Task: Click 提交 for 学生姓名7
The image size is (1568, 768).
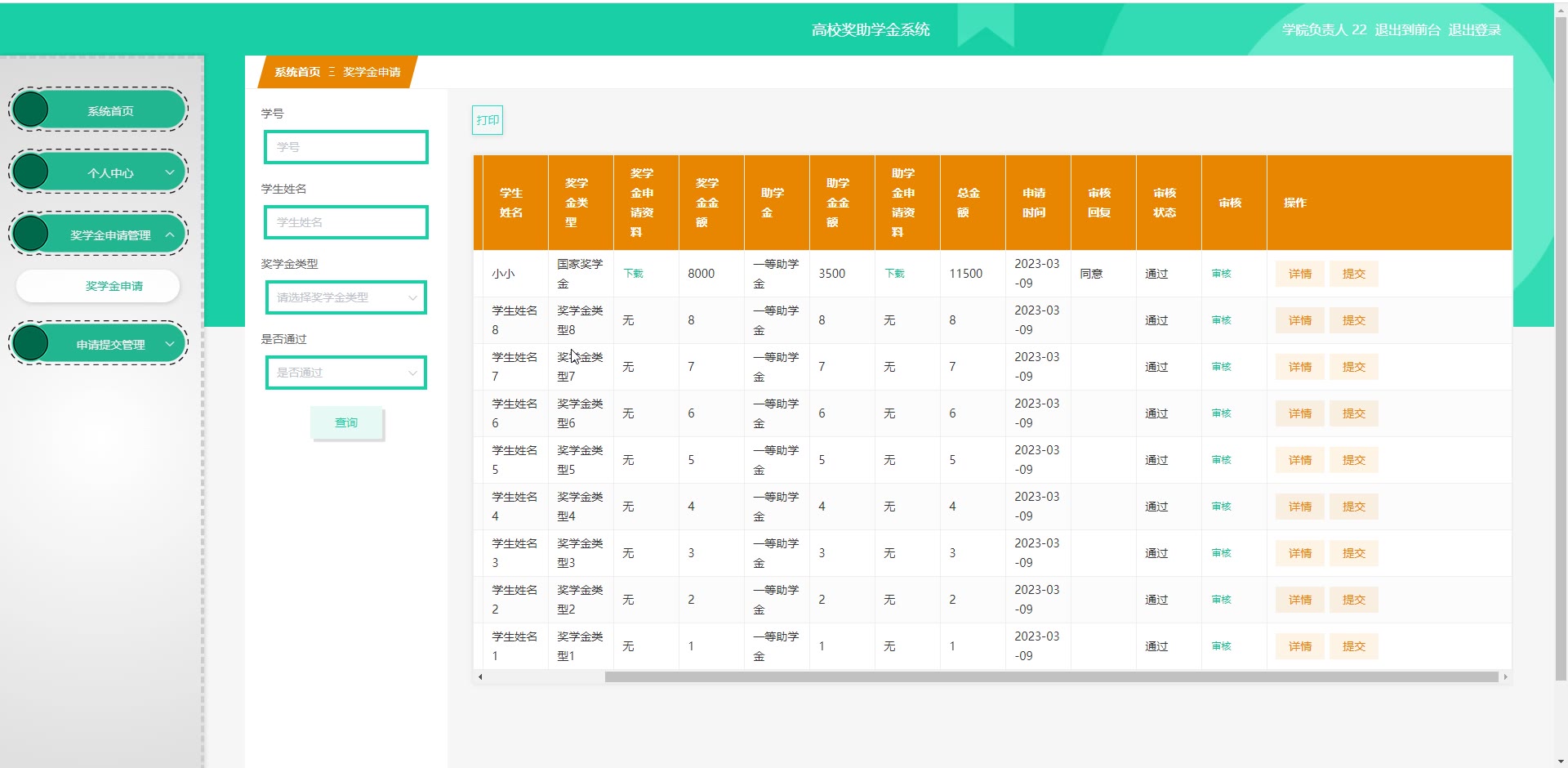Action: click(x=1354, y=367)
